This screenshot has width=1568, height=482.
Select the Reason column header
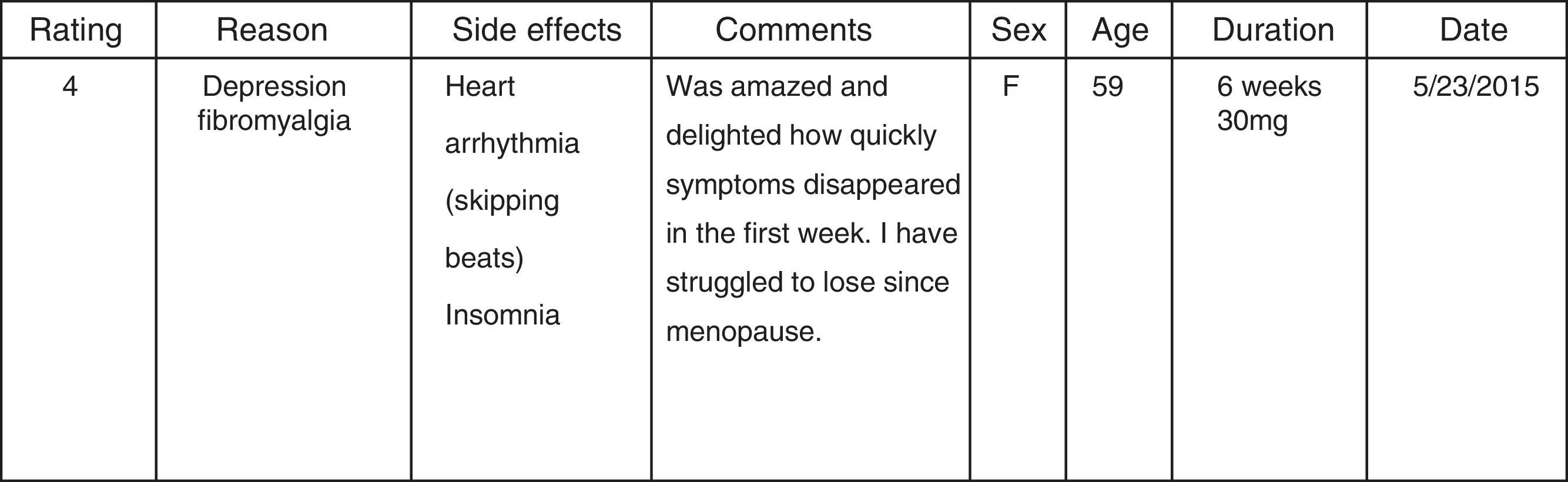pyautogui.click(x=272, y=30)
